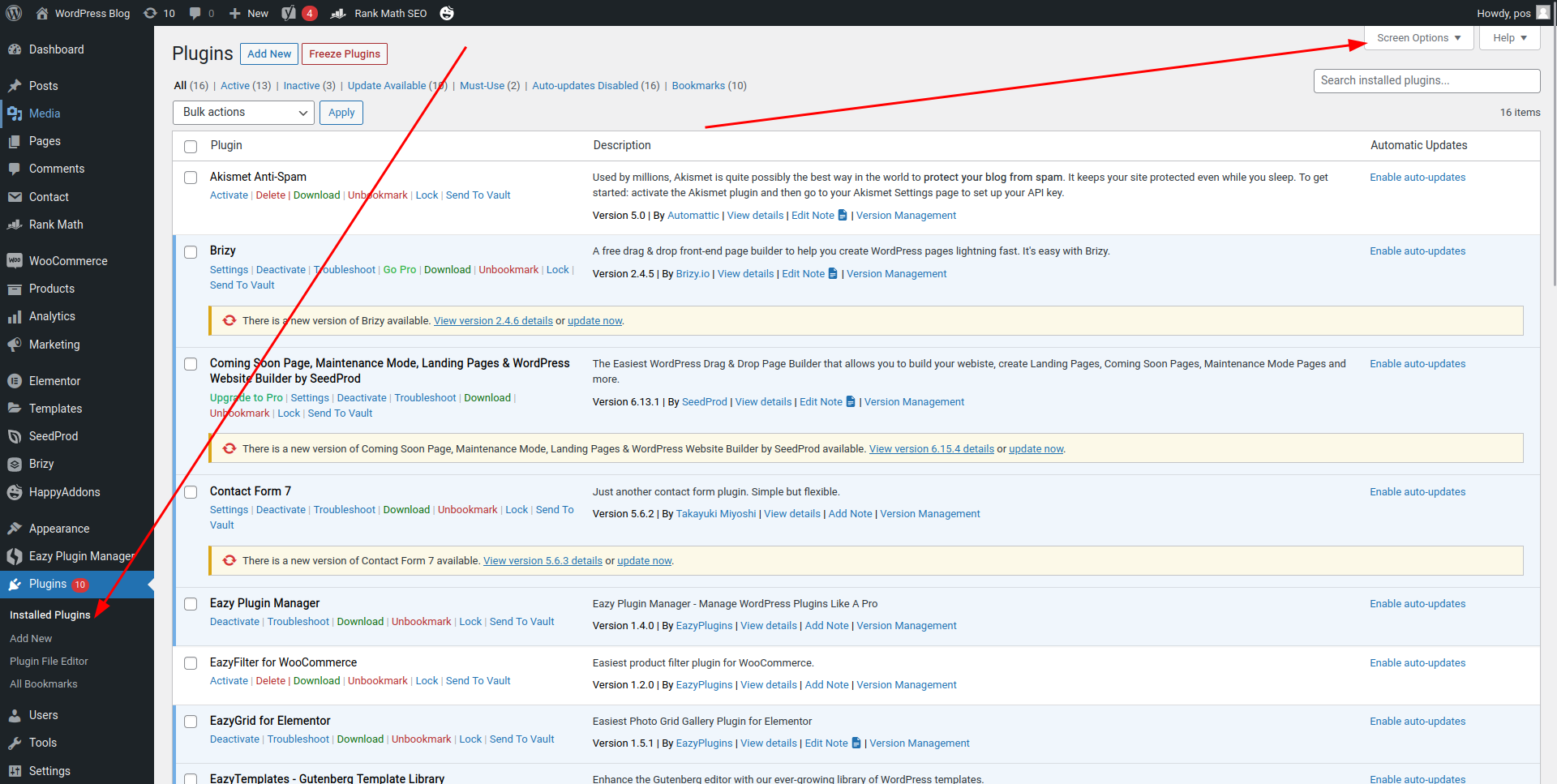The width and height of the screenshot is (1557, 784).
Task: Click the page vertical scrollbar
Action: (1552, 162)
